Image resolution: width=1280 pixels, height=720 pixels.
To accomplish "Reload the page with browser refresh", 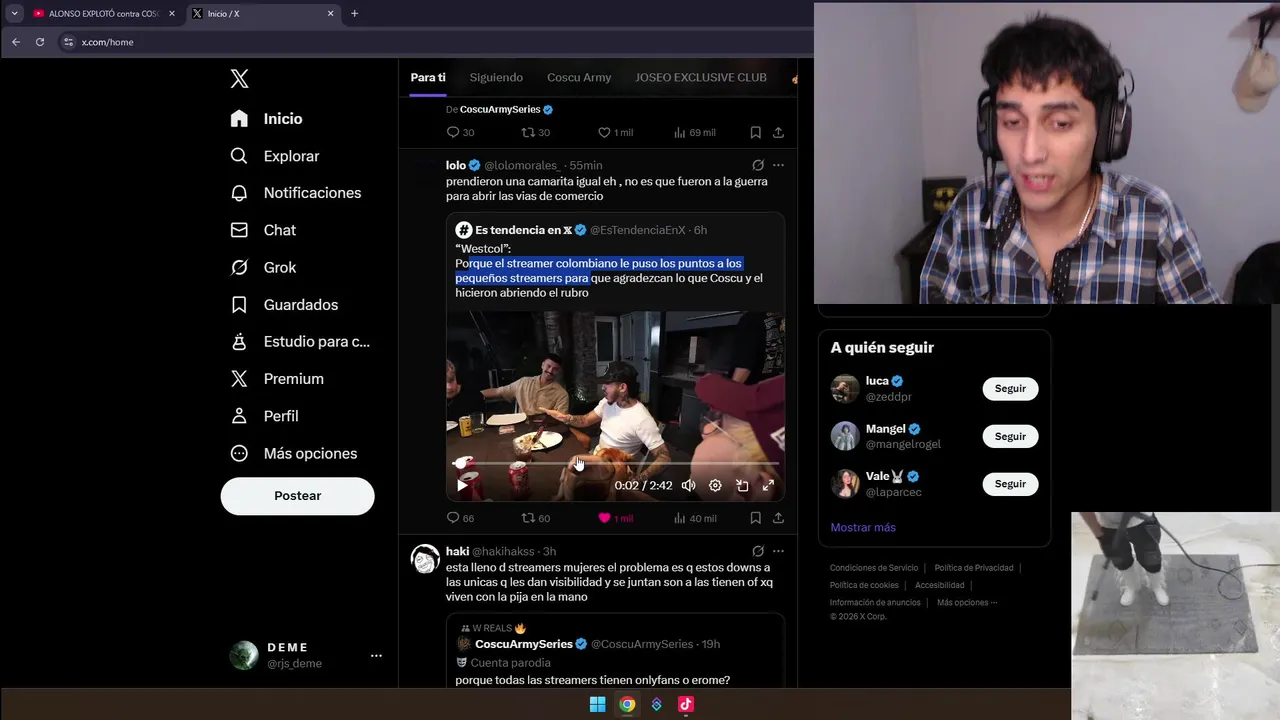I will (40, 42).
